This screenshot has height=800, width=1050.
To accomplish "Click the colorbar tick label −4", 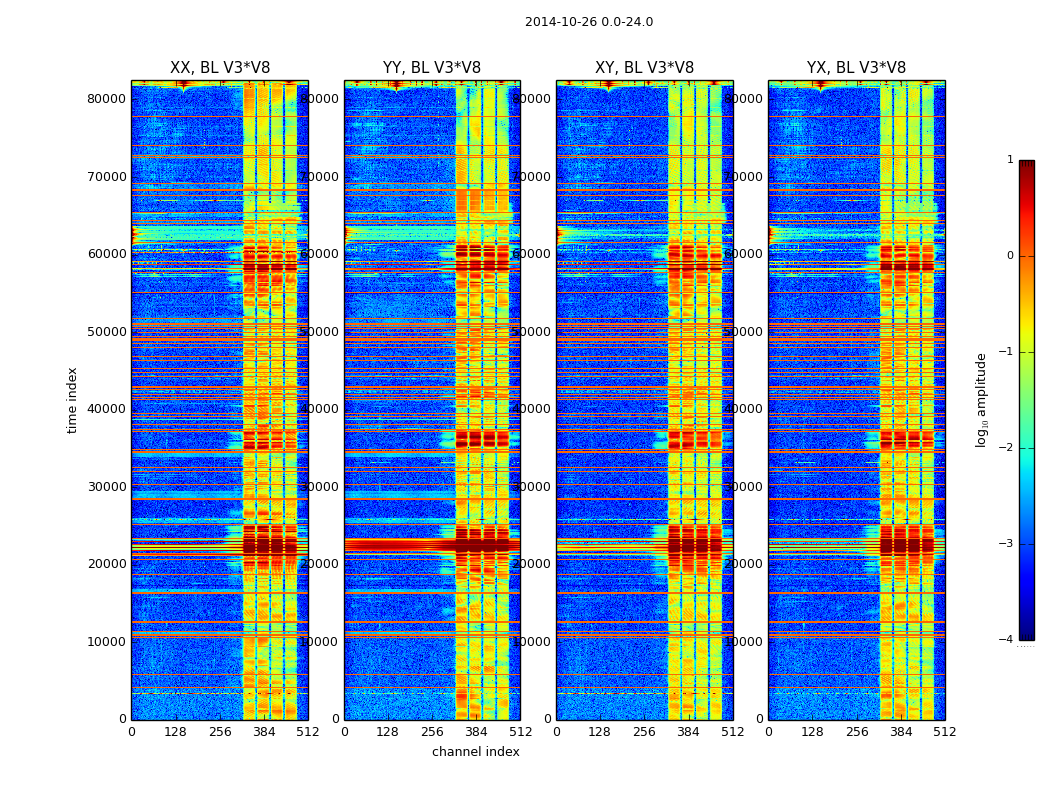I will pos(1007,640).
